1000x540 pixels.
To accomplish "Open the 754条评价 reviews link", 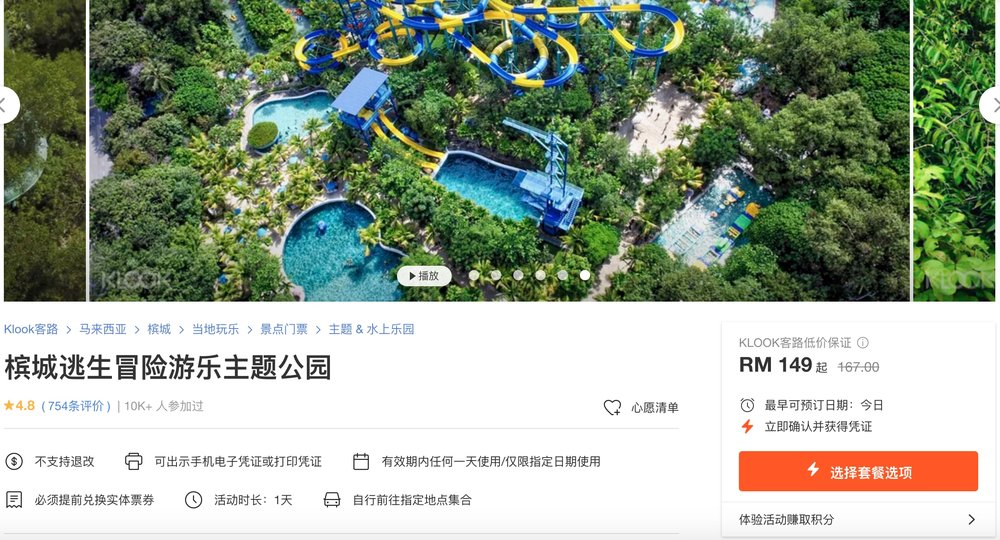I will [x=76, y=406].
